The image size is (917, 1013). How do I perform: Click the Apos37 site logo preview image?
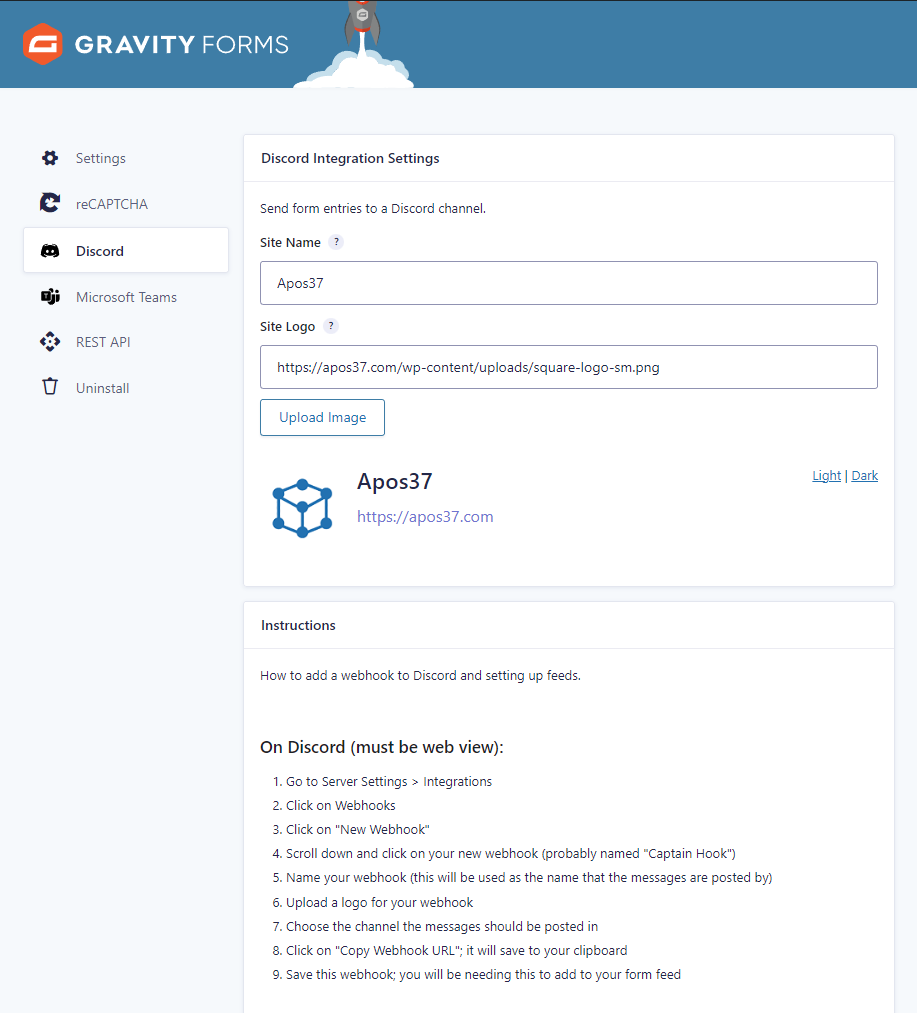301,507
